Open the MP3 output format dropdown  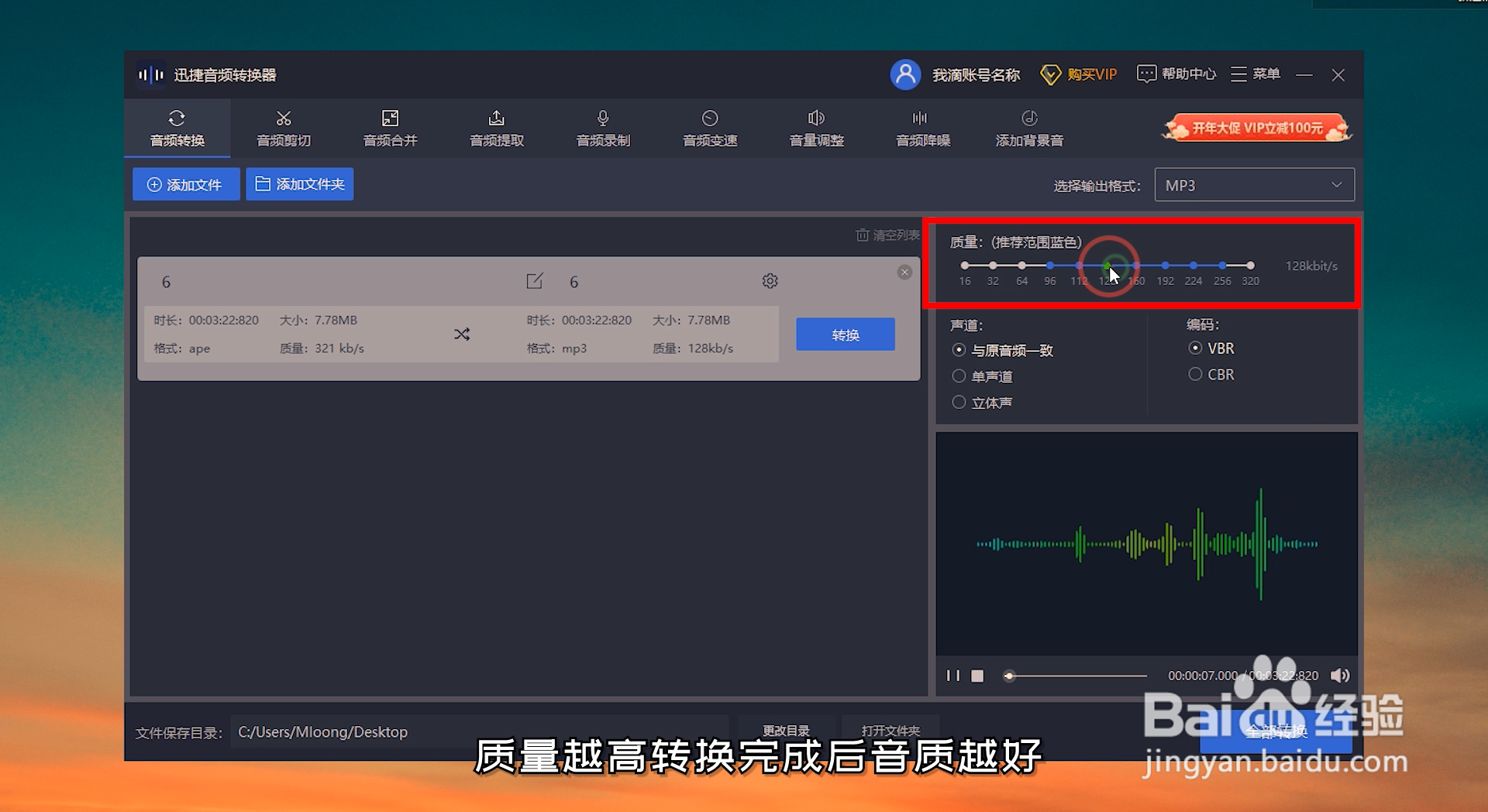click(x=1254, y=184)
